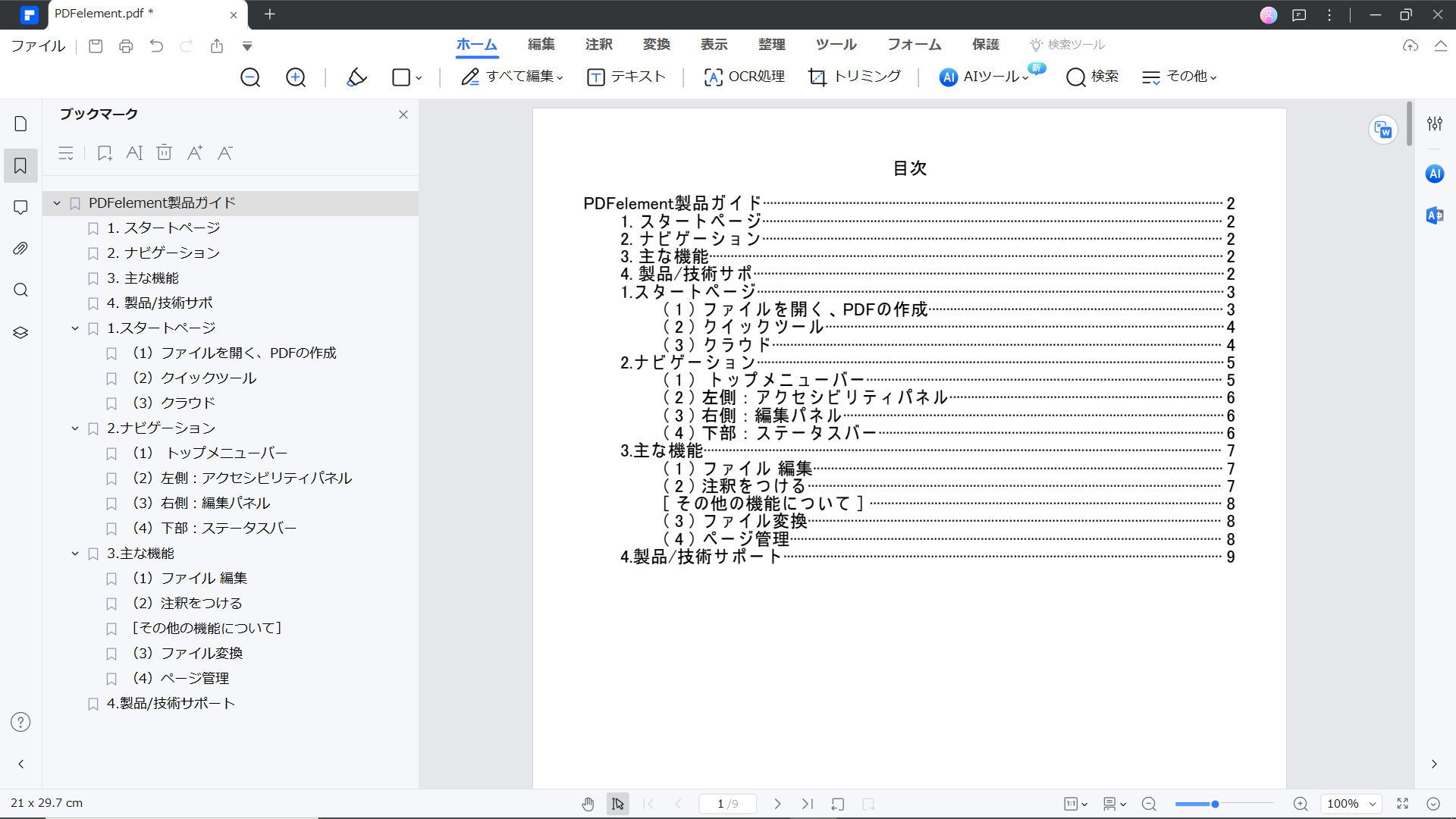Zoom out using the magnifier minus icon

tap(250, 77)
